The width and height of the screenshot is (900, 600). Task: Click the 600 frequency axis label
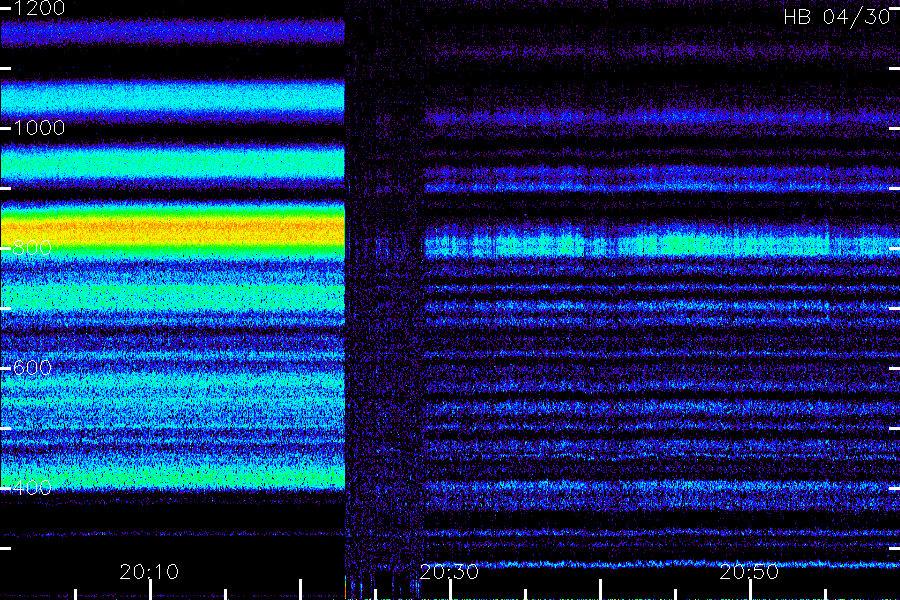(x=32, y=367)
